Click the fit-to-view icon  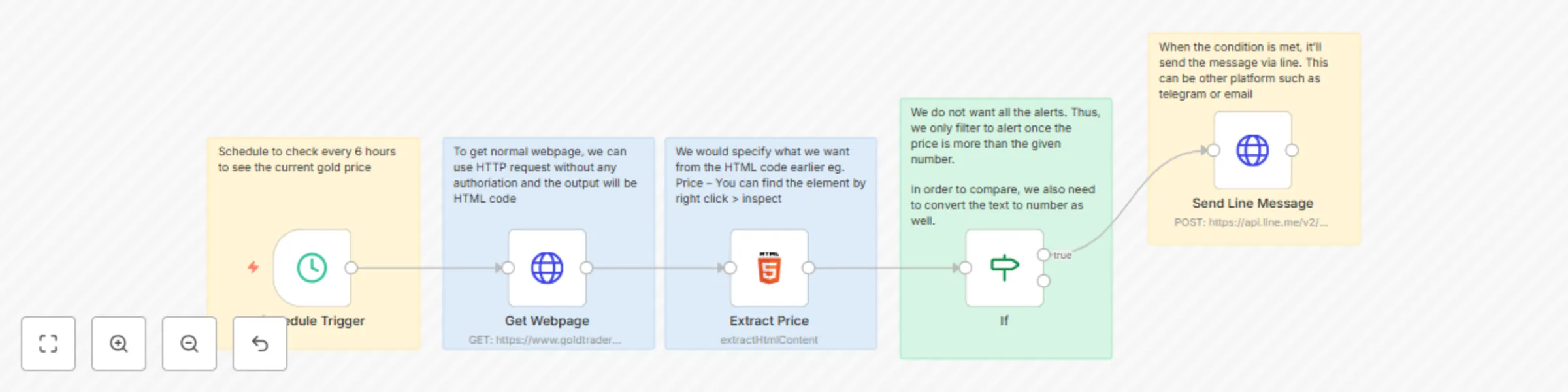point(48,344)
